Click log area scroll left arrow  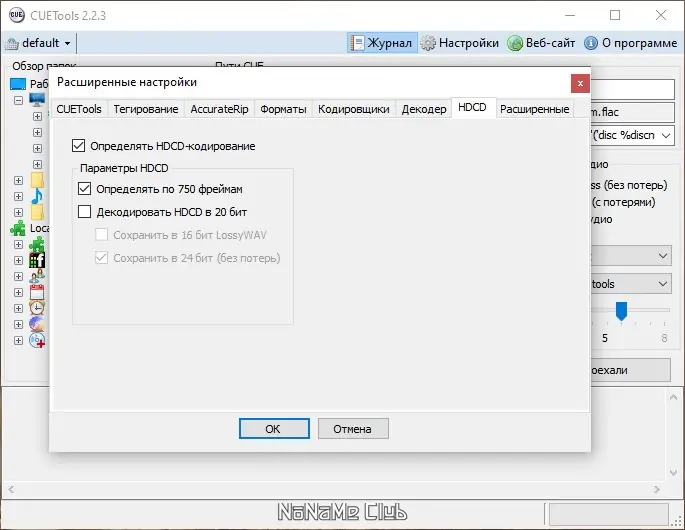pyautogui.click(x=11, y=489)
